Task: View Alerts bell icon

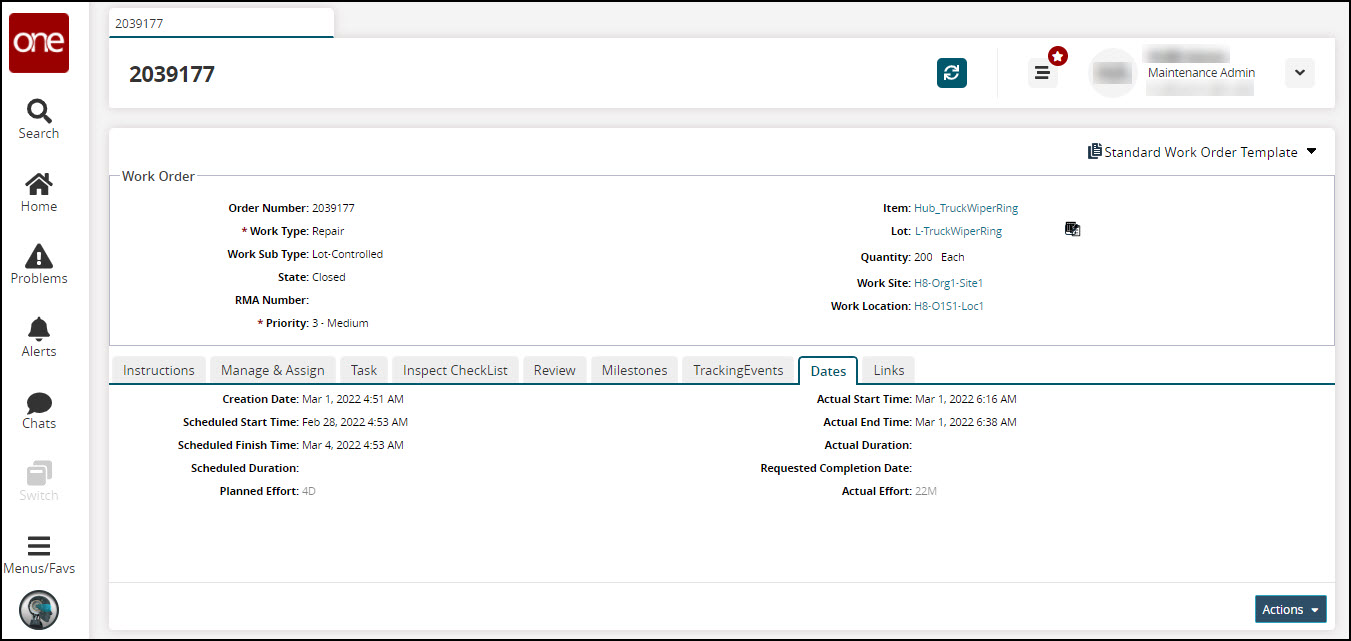Action: [39, 337]
